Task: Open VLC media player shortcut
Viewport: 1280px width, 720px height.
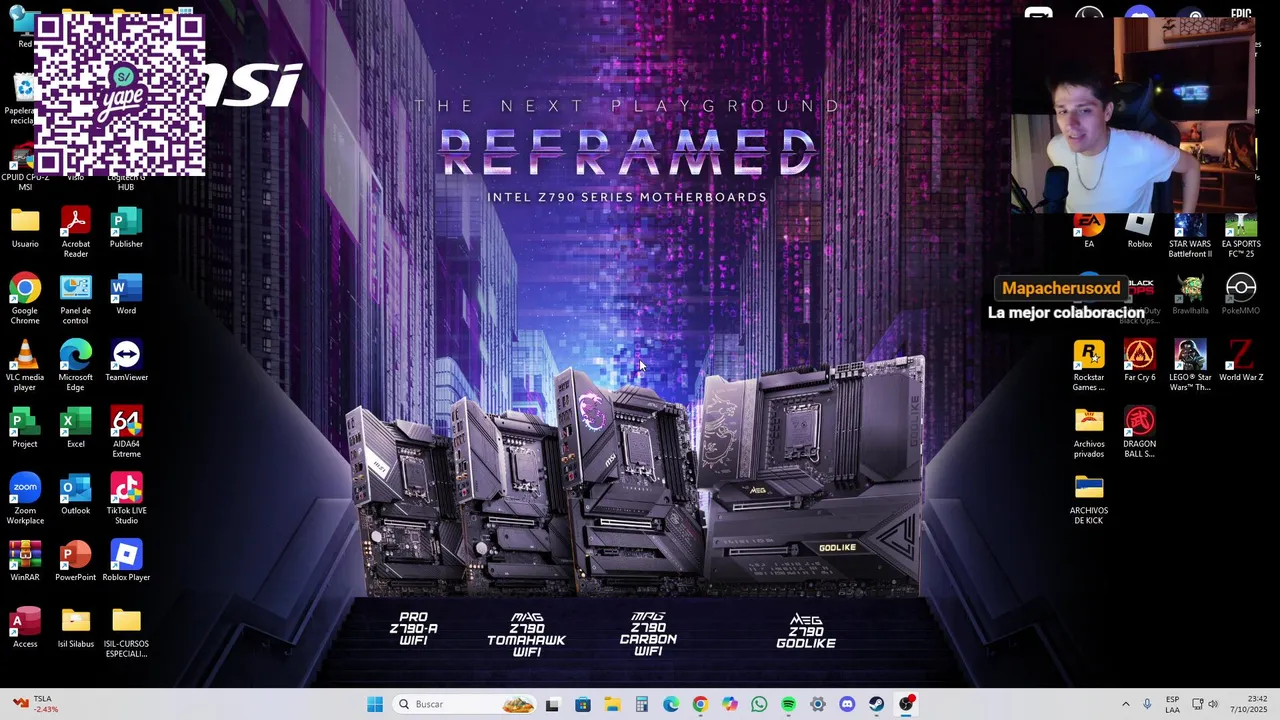Action: pos(25,366)
